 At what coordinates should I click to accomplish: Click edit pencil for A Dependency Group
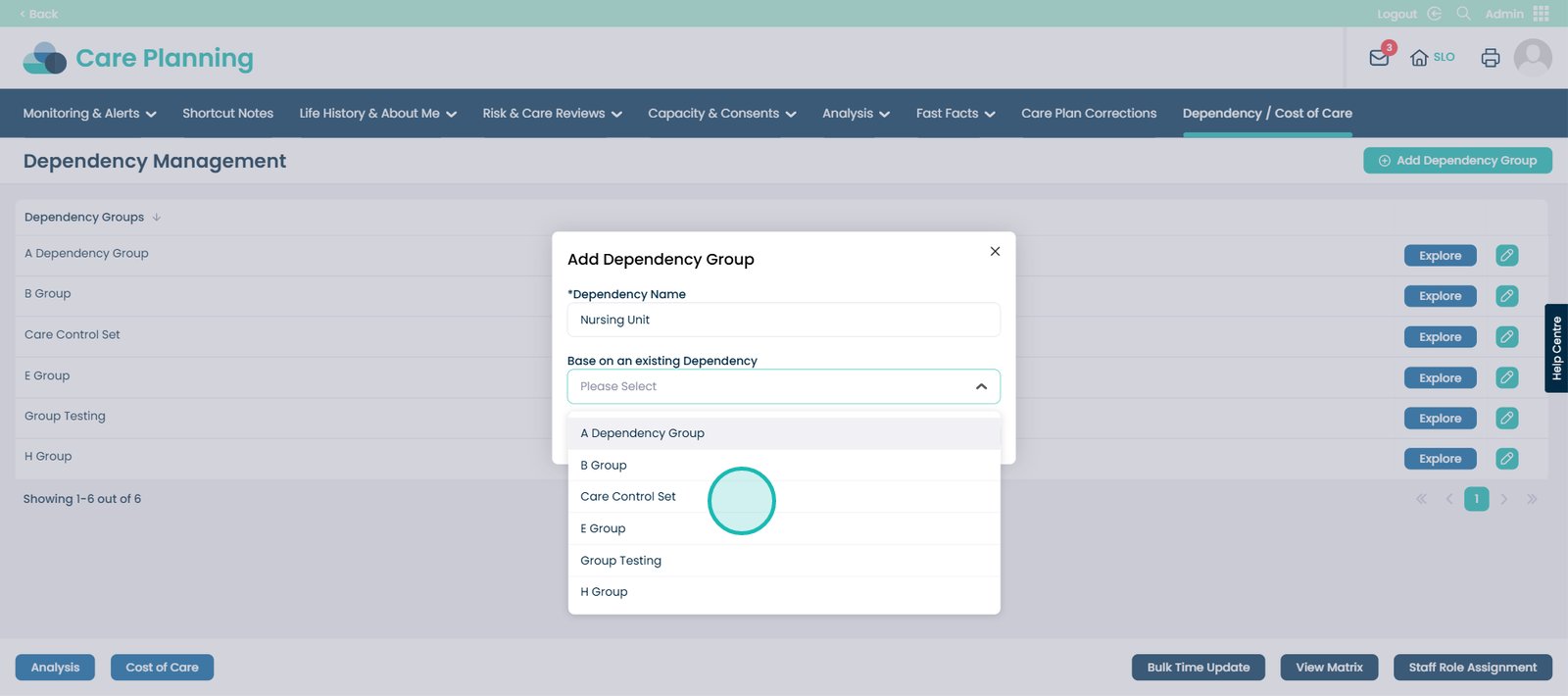[1506, 256]
